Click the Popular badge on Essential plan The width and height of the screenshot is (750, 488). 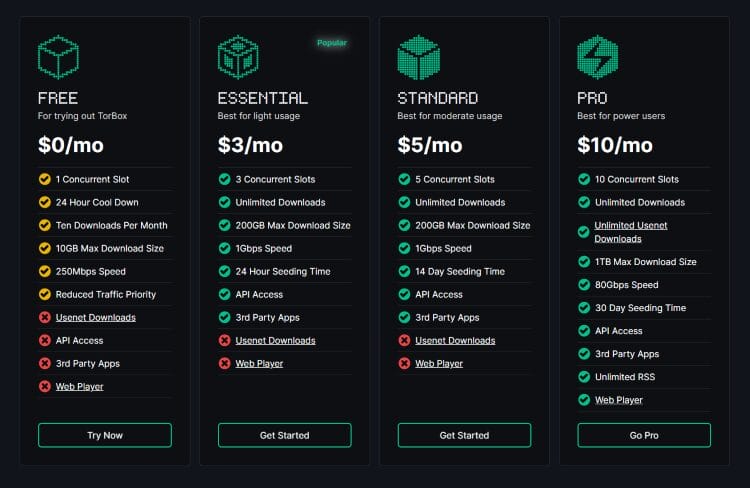(x=332, y=43)
